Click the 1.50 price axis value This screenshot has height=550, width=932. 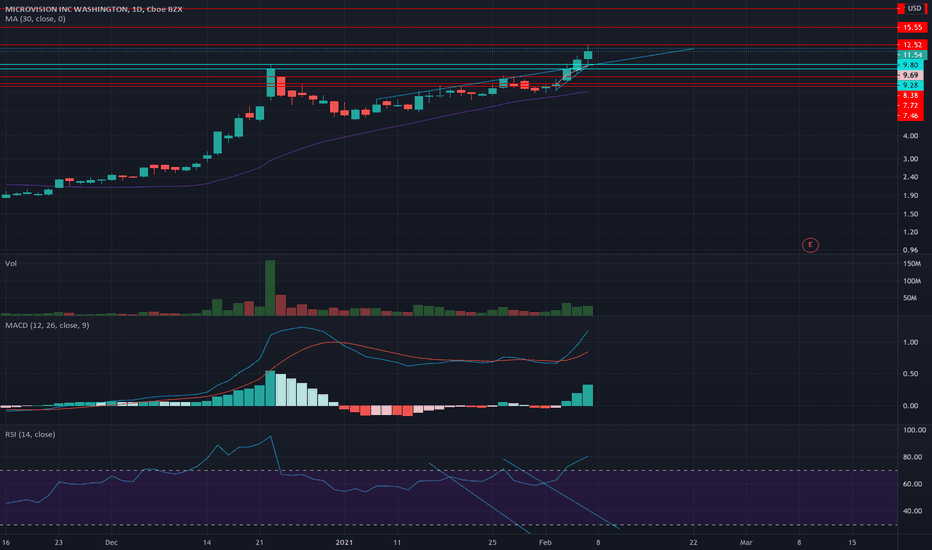910,214
